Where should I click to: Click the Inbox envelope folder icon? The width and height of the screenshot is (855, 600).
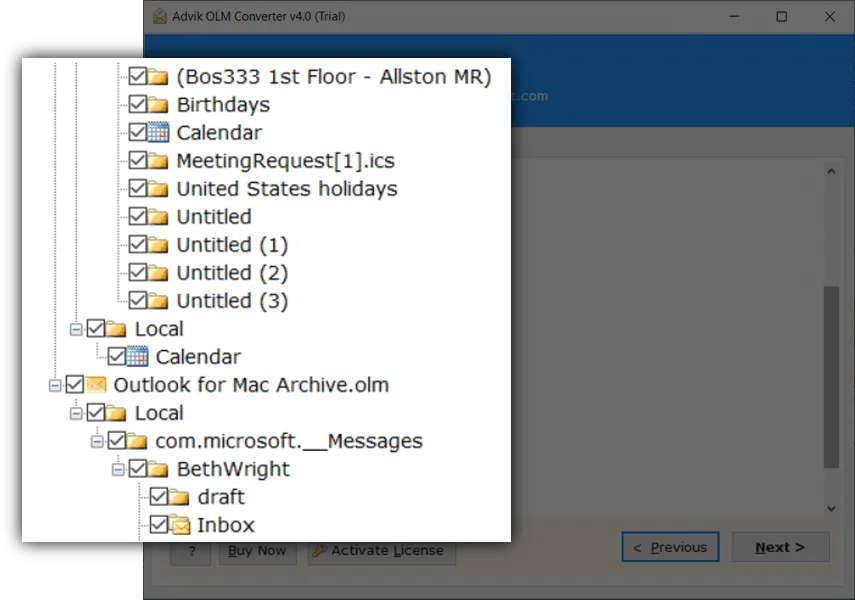tap(179, 525)
